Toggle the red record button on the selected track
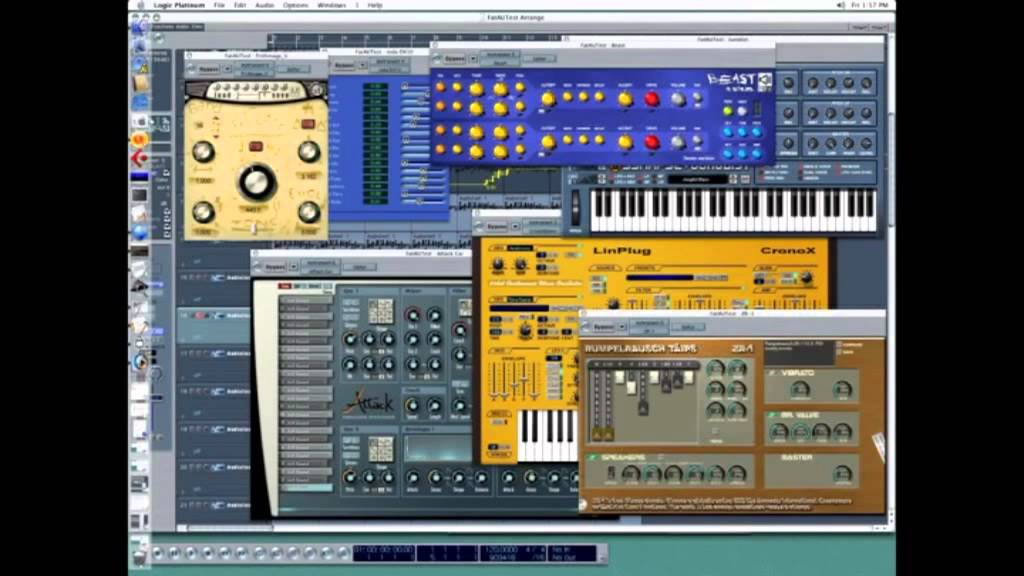 tap(200, 316)
